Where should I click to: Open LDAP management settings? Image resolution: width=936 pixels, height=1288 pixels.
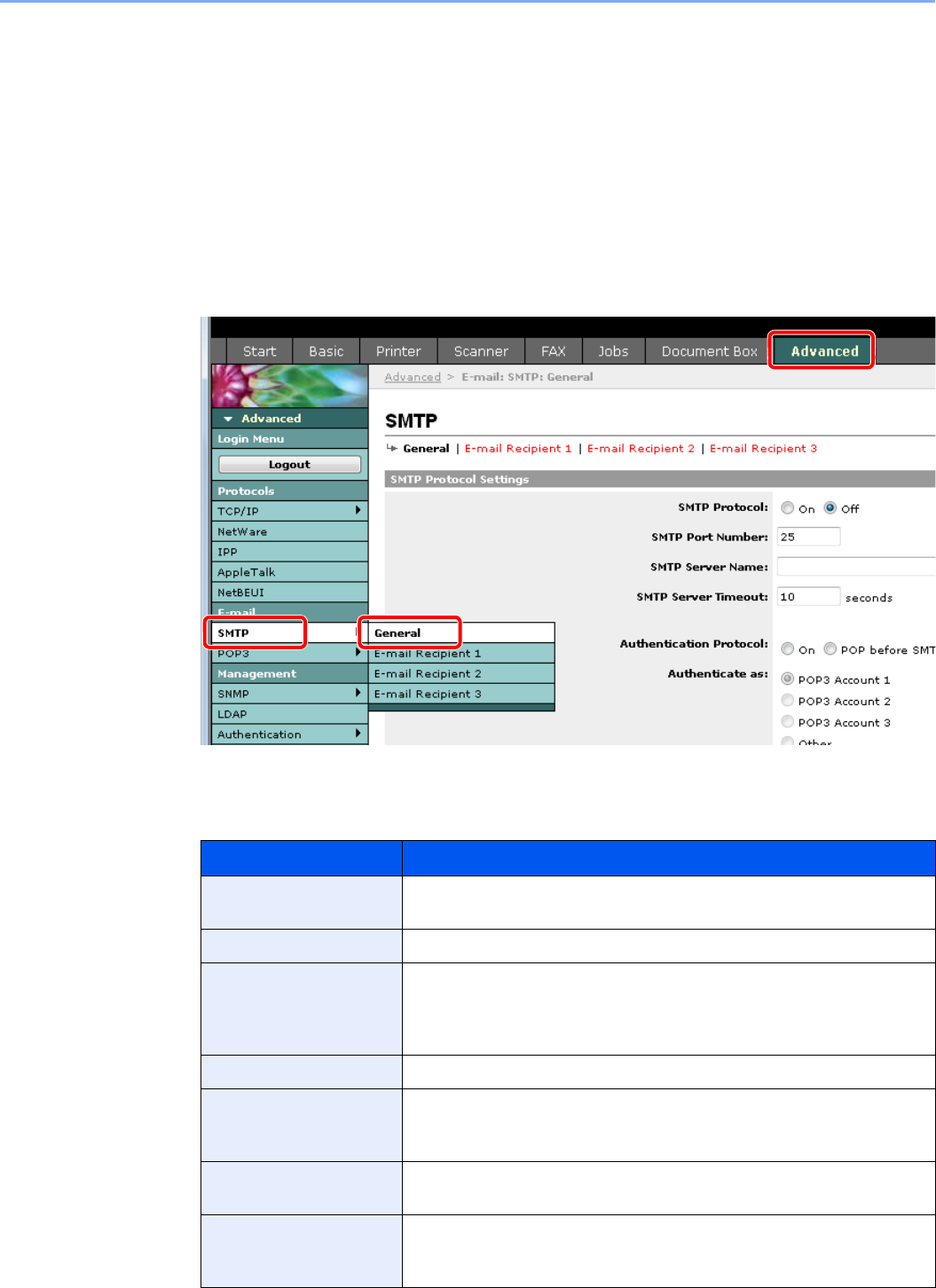pos(289,714)
